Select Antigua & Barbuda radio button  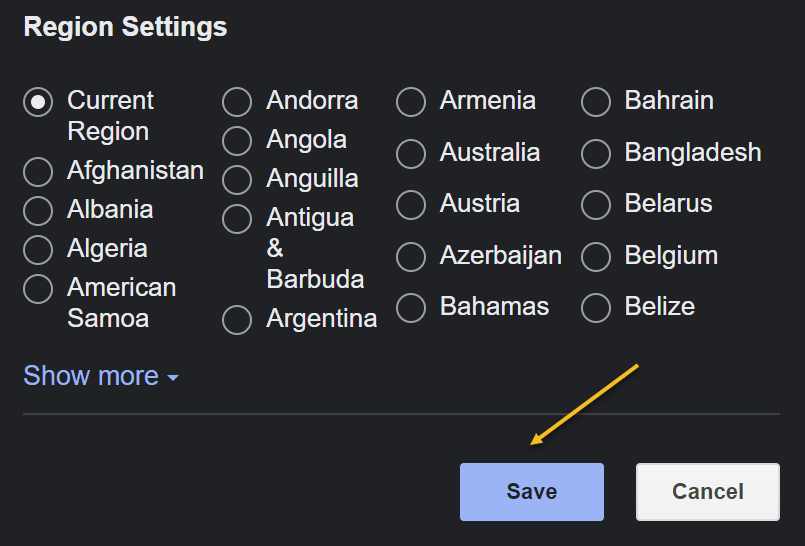237,219
